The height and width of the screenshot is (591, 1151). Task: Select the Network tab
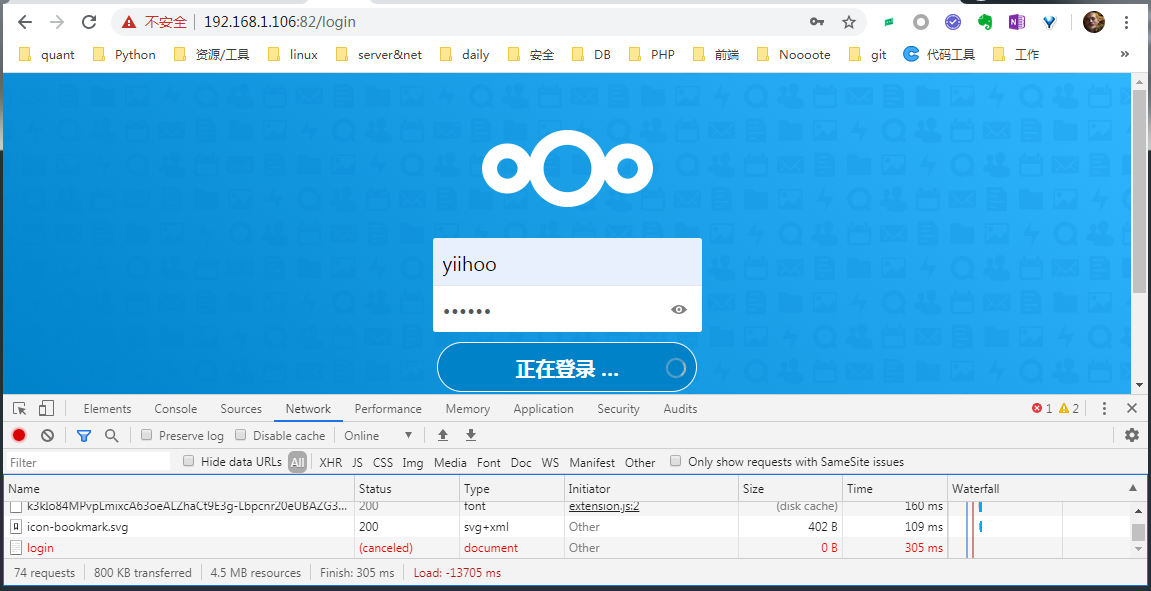(308, 409)
